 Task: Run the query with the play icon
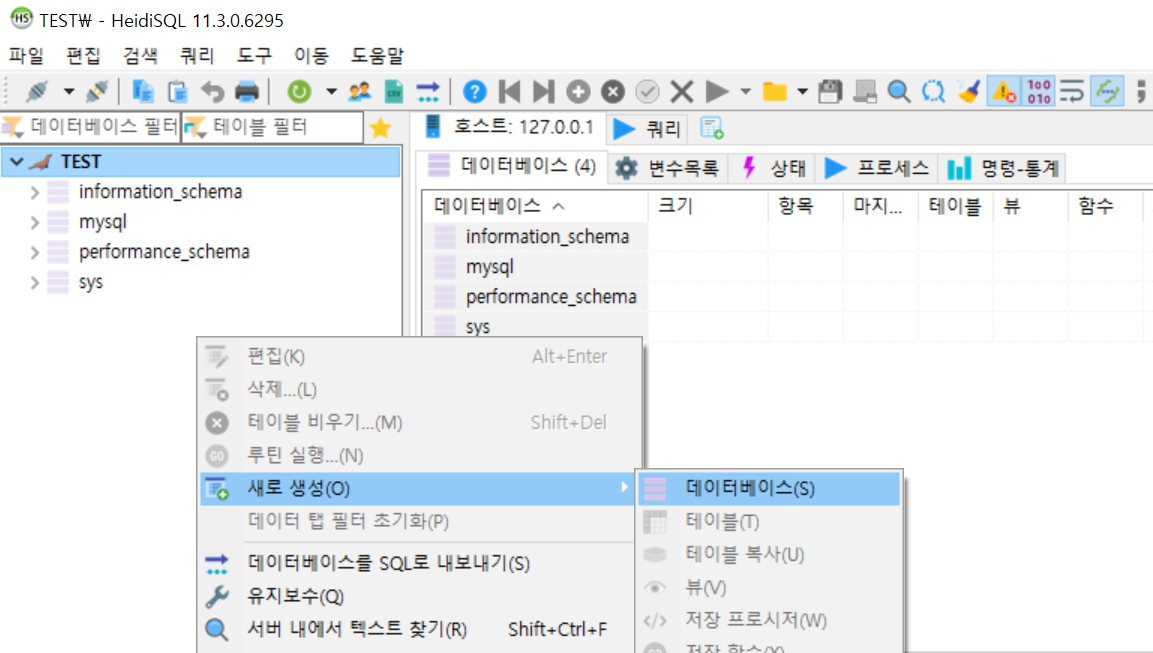pos(716,92)
